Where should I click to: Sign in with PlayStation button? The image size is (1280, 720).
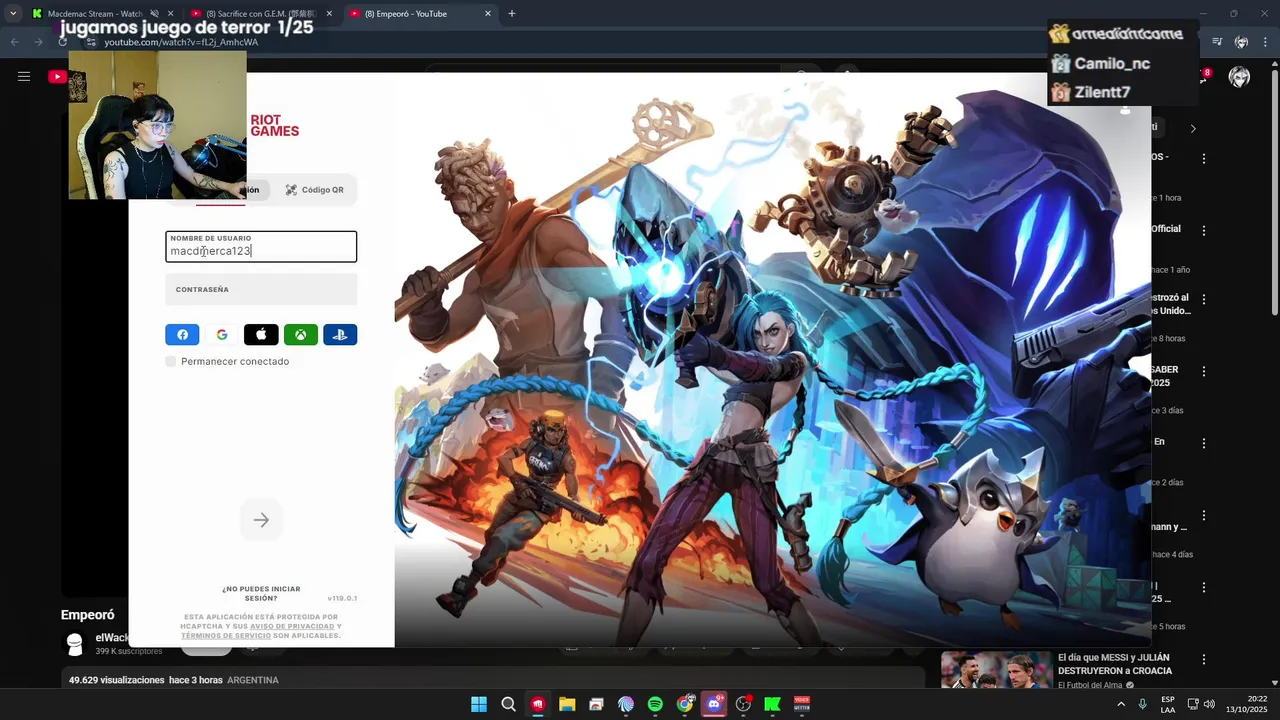pos(340,335)
